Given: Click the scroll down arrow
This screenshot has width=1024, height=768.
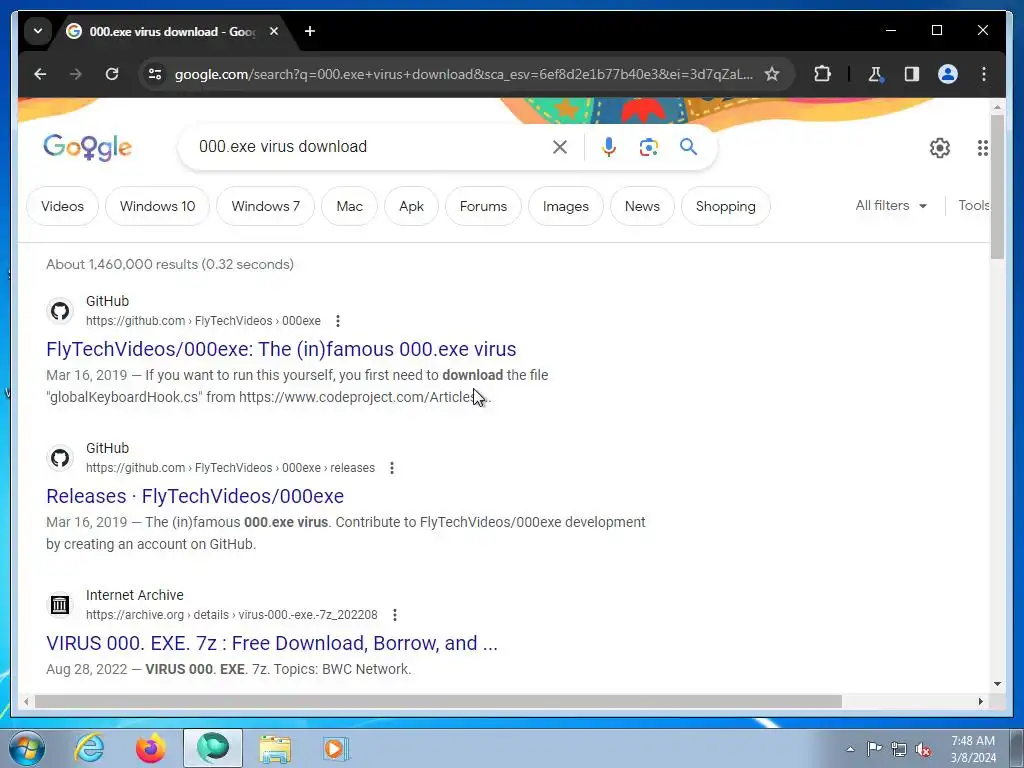Looking at the screenshot, I should pos(997,684).
